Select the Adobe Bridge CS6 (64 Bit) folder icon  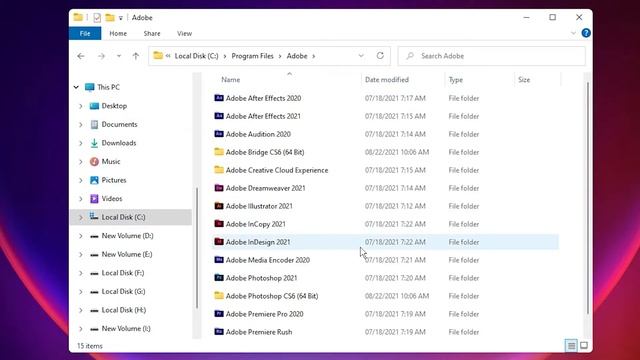pos(219,152)
